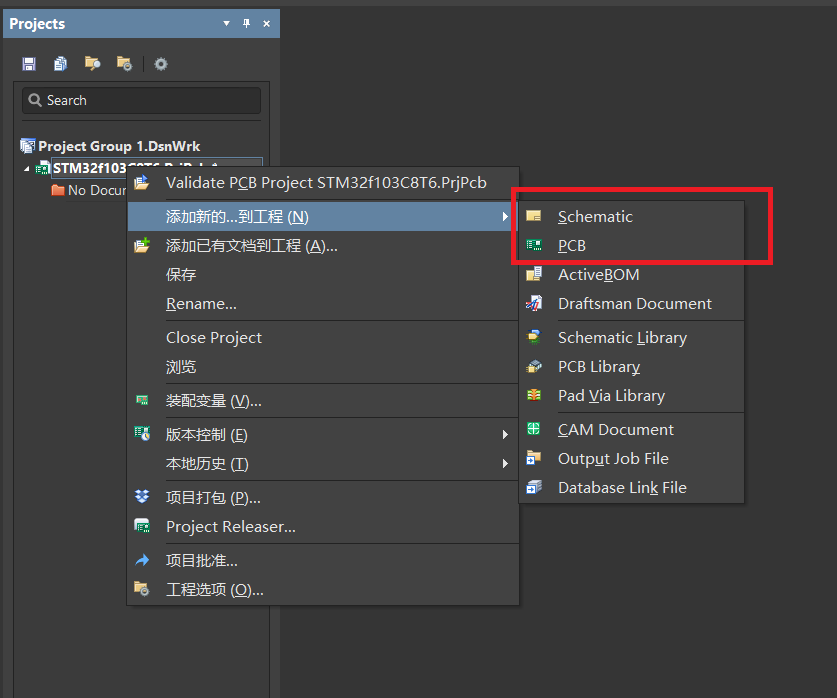Click the compile/copy documents icon in Projects toolbar
This screenshot has height=698, width=837.
[61, 64]
